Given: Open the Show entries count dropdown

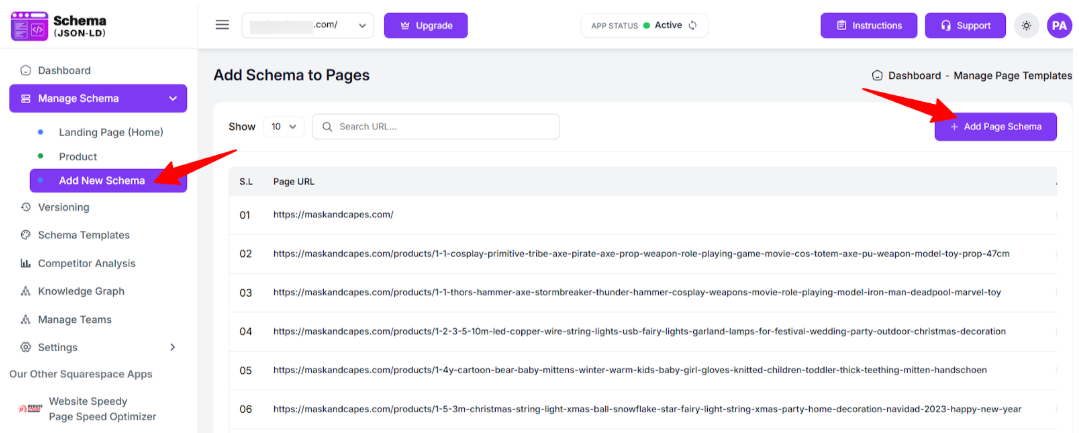Looking at the screenshot, I should tap(284, 127).
